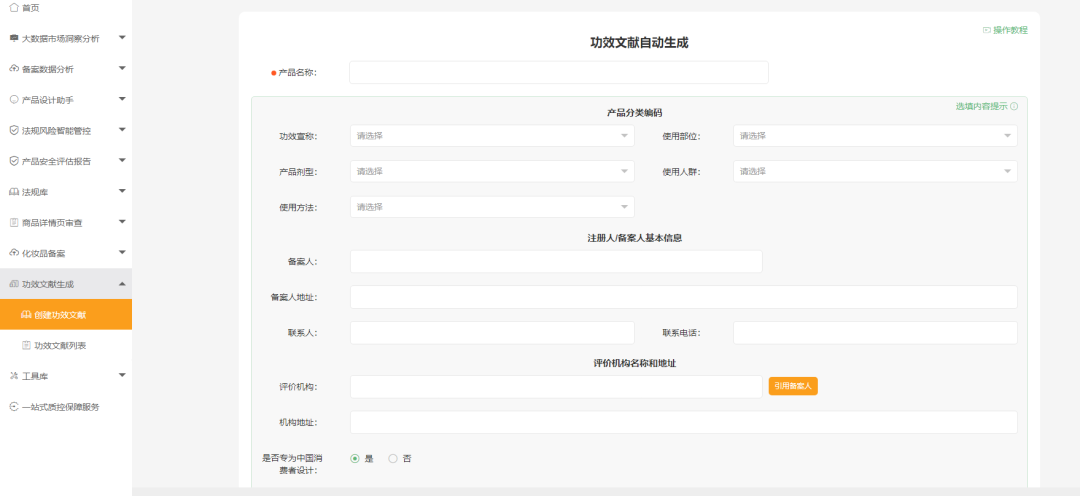Open 功效文献列表 in the sidebar
Viewport: 1080px width, 496px height.
tap(60, 346)
